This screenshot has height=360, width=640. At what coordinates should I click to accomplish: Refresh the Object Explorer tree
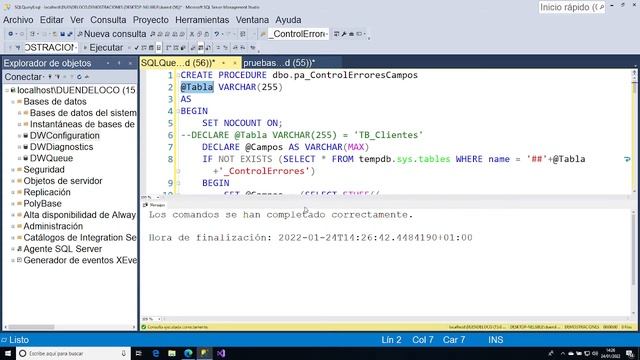coord(79,77)
